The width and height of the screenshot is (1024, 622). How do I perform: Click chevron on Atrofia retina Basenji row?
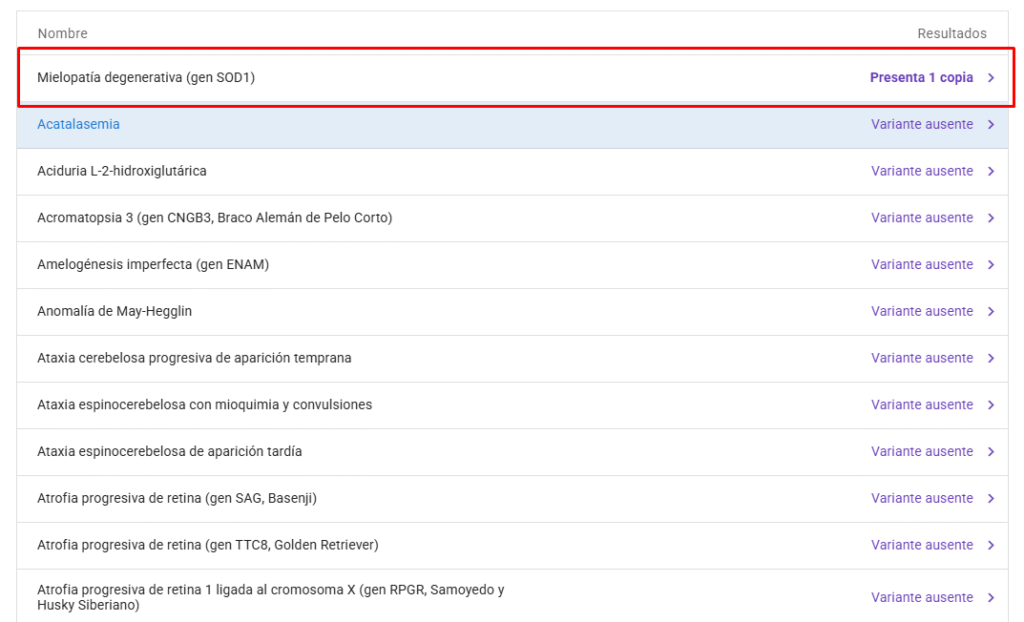(991, 498)
